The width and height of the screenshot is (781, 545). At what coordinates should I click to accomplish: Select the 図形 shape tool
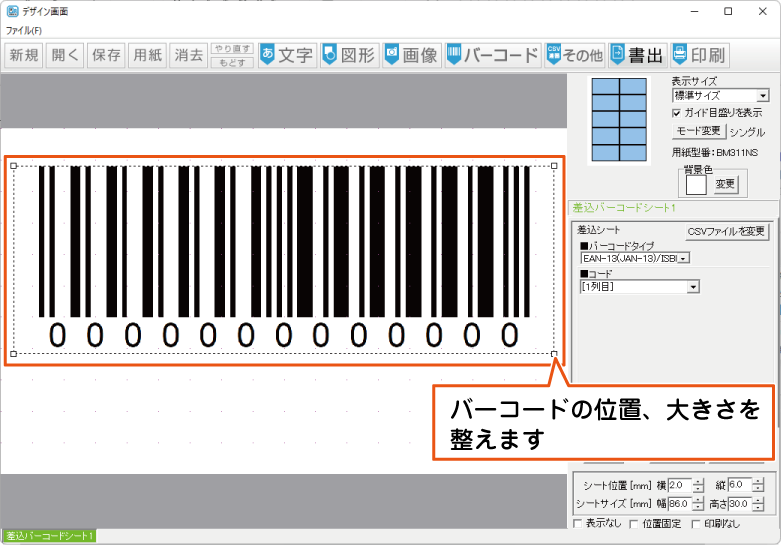(x=350, y=55)
